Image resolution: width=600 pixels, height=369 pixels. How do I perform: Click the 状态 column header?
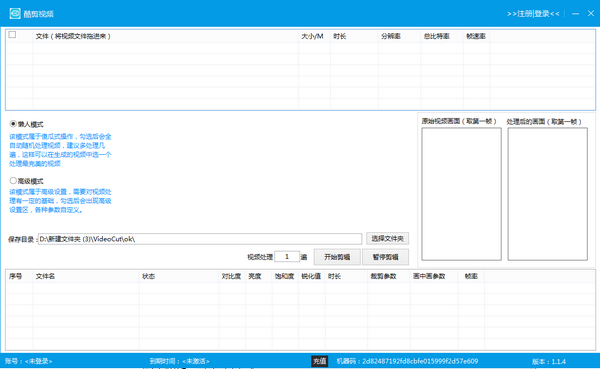179,276
